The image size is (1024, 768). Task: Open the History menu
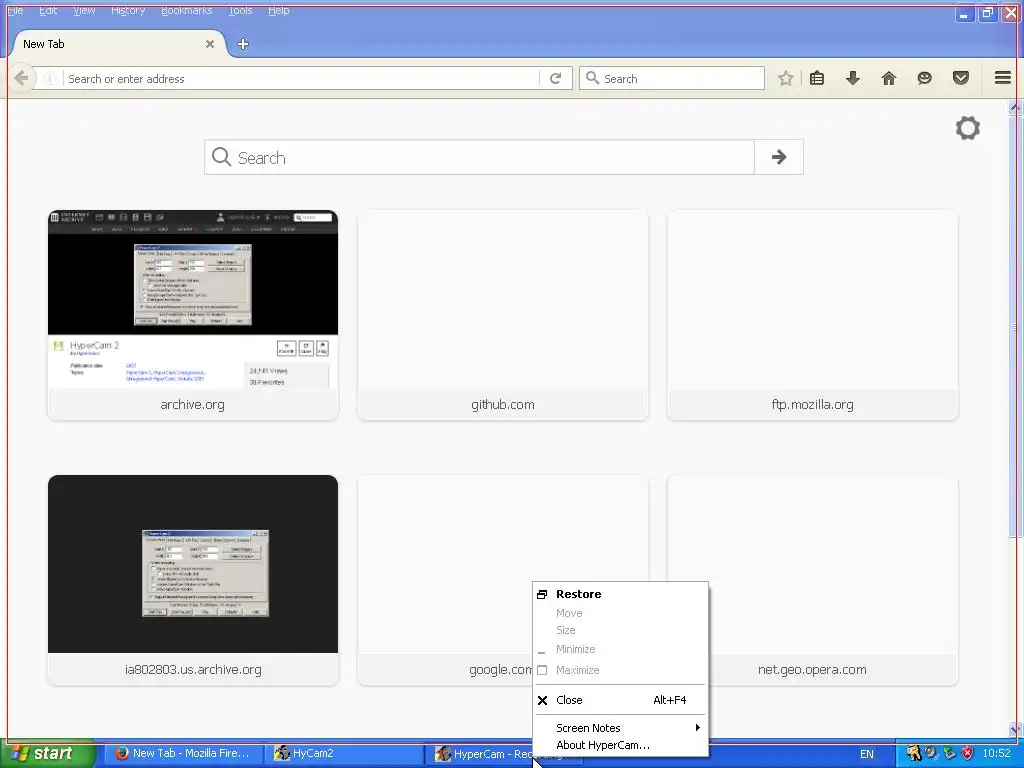click(128, 10)
